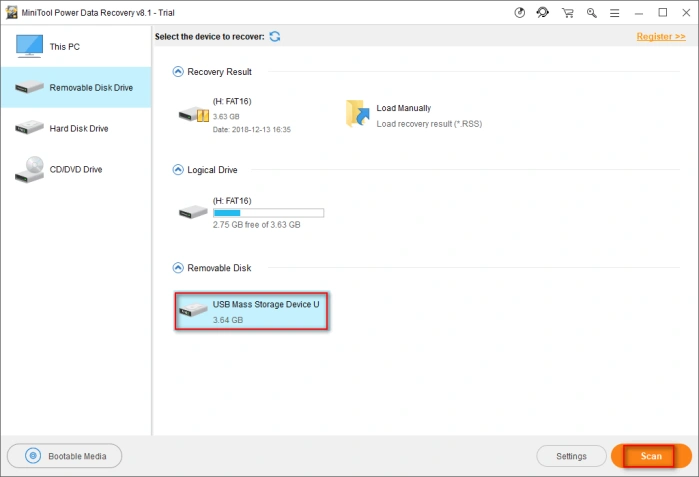The width and height of the screenshot is (699, 477).
Task: Switch to This PC tab
Action: (x=76, y=46)
